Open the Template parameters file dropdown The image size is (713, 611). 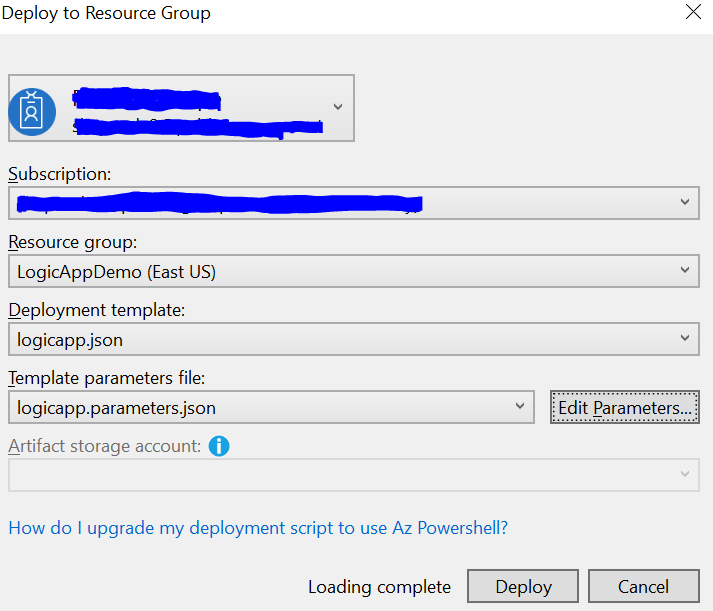click(x=271, y=407)
